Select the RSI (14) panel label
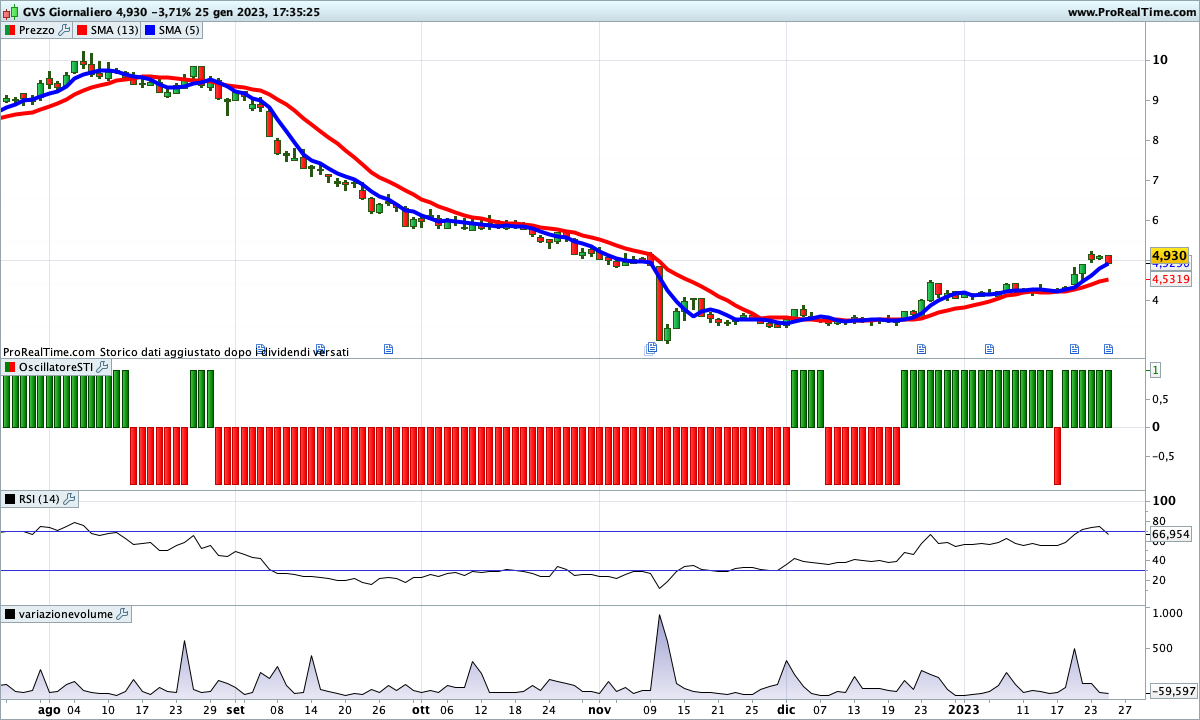The image size is (1200, 720). click(x=41, y=499)
